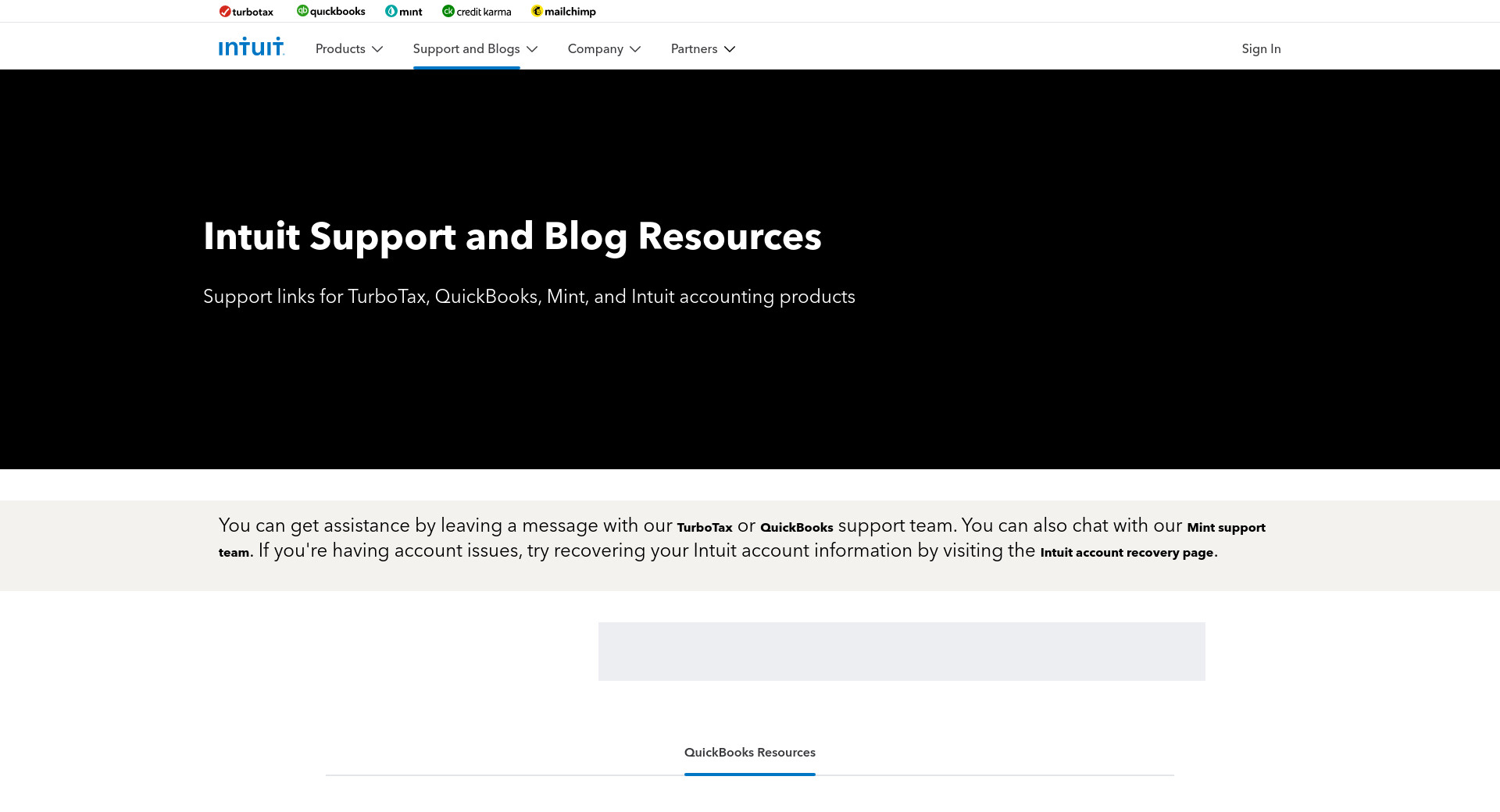
Task: Click the Sign In link
Action: click(x=1261, y=49)
